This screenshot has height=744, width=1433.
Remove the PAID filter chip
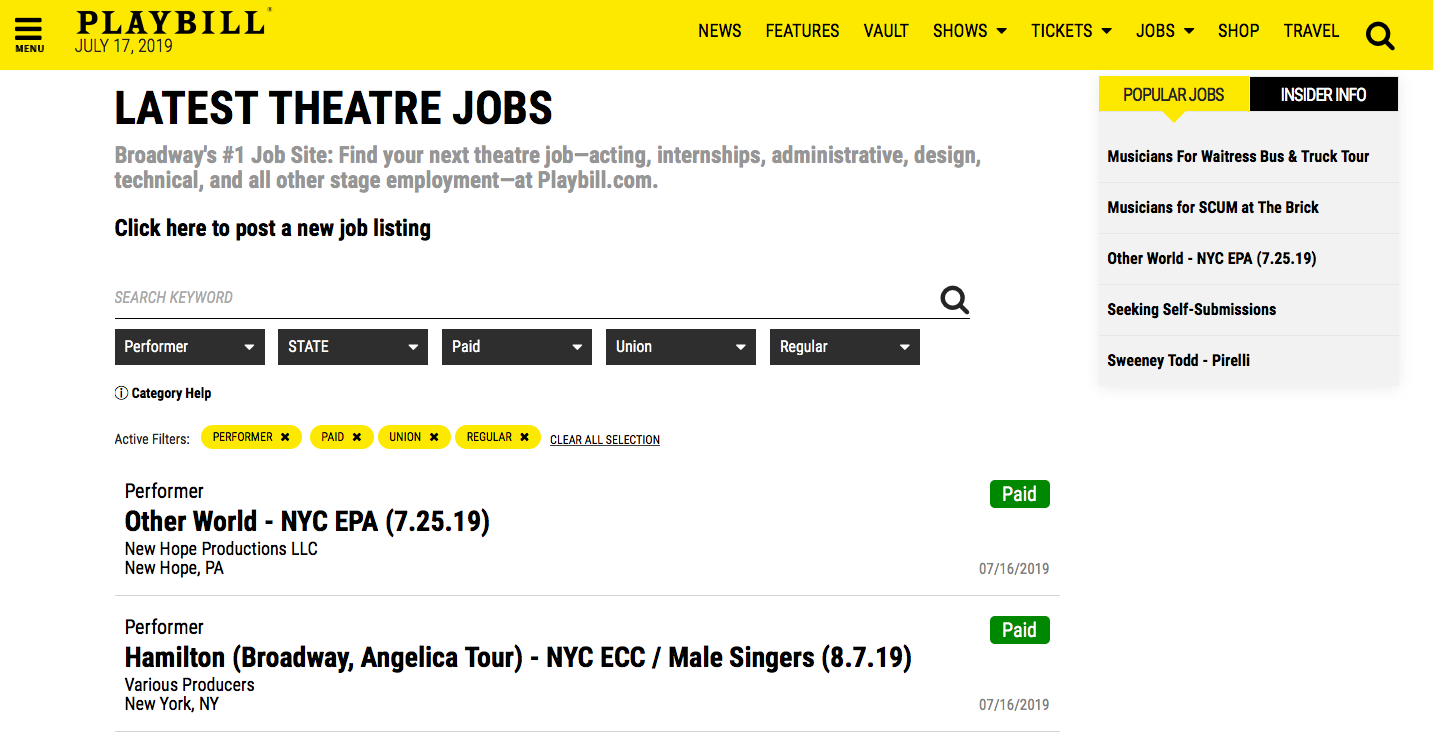coord(357,437)
